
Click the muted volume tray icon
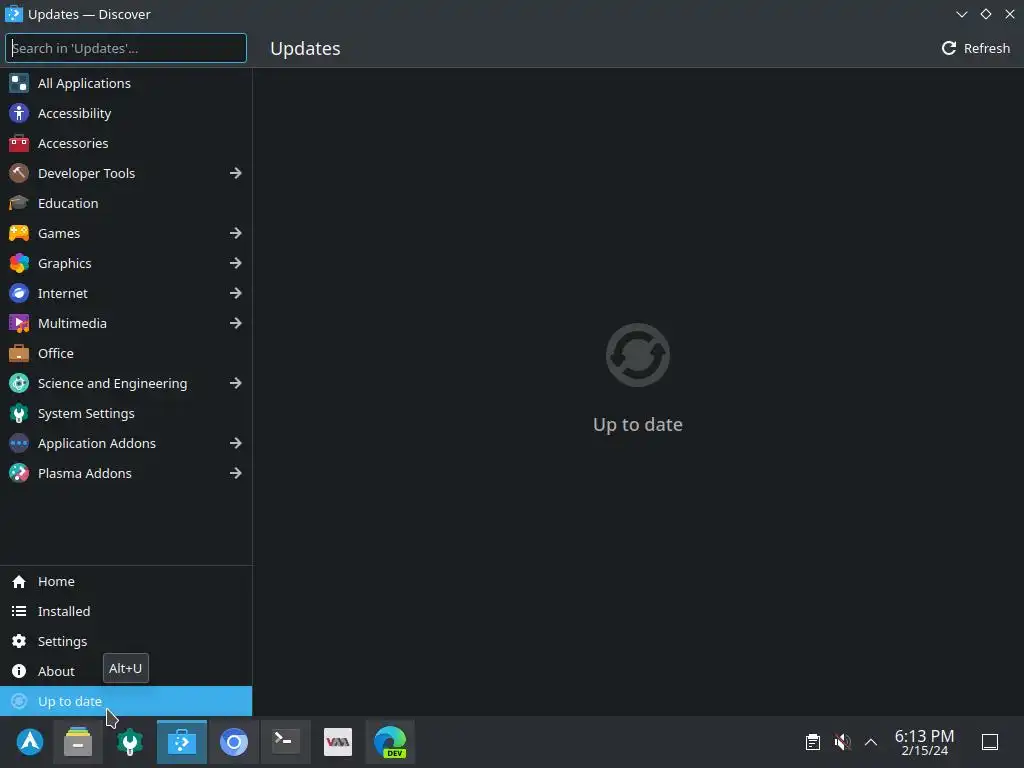coord(842,742)
